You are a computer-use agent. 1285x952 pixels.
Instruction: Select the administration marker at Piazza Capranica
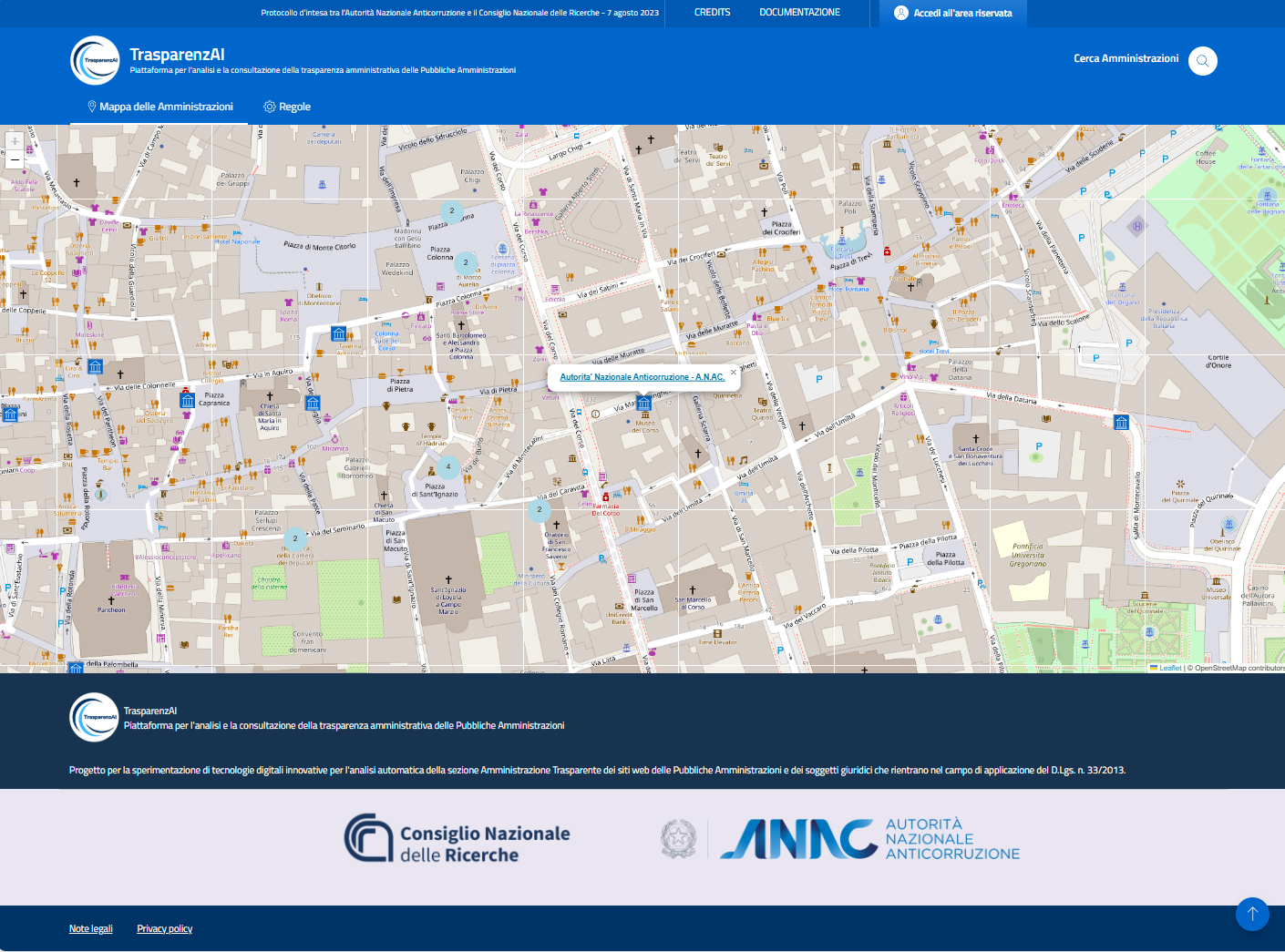[188, 400]
